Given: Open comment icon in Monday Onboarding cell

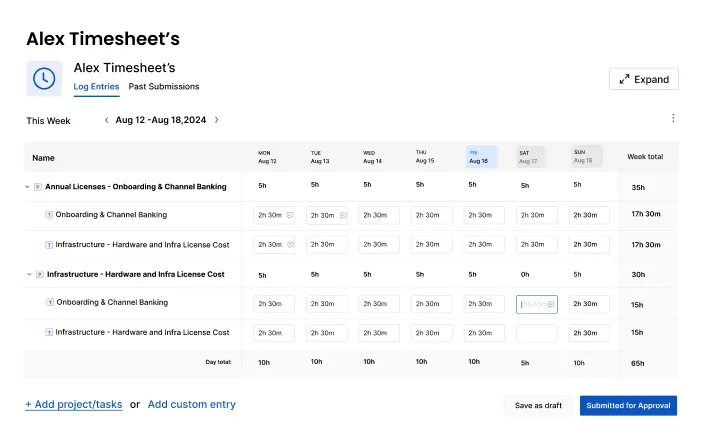Looking at the screenshot, I should [289, 215].
